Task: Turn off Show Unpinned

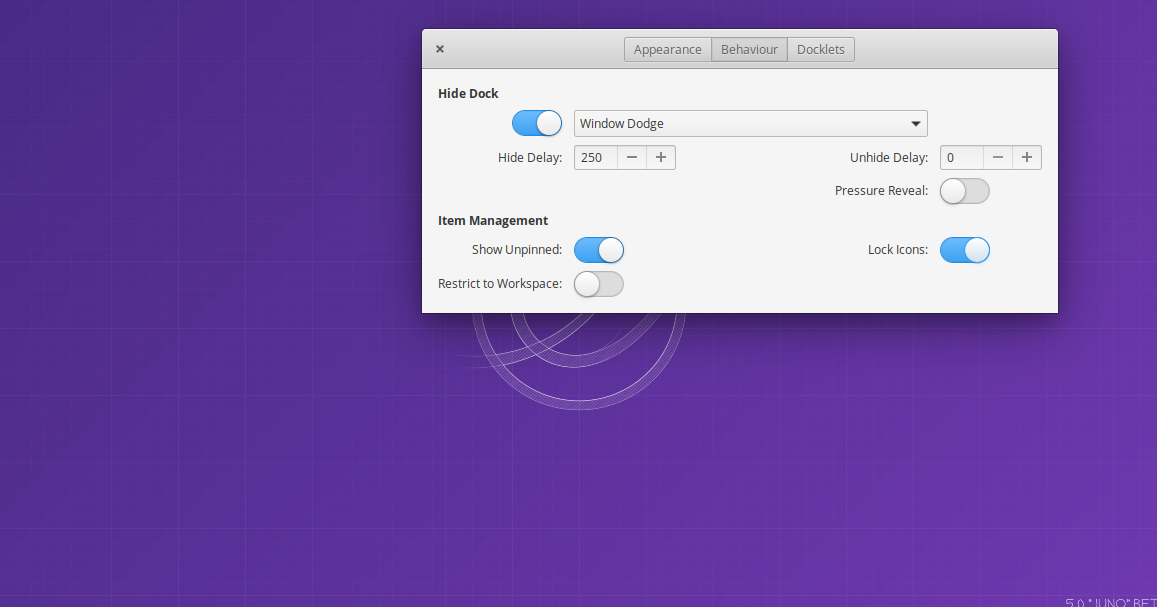Action: point(598,250)
